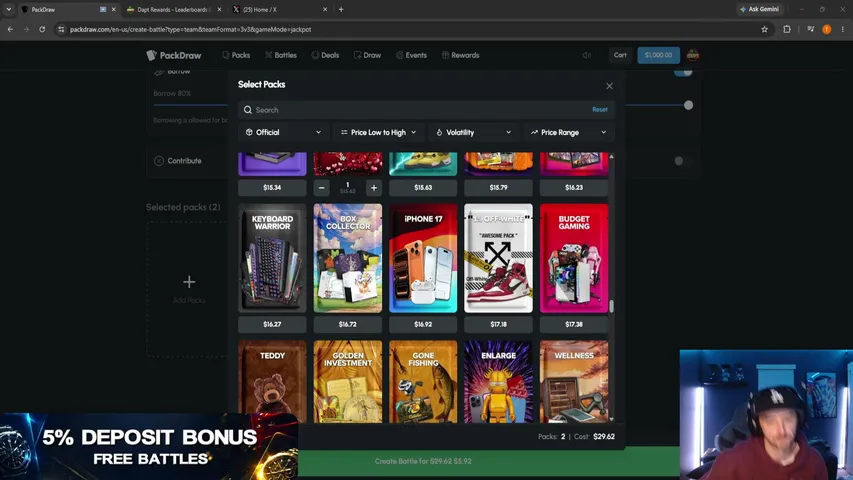This screenshot has width=853, height=480.
Task: Select the Gone Fishing pack
Action: coord(423,381)
